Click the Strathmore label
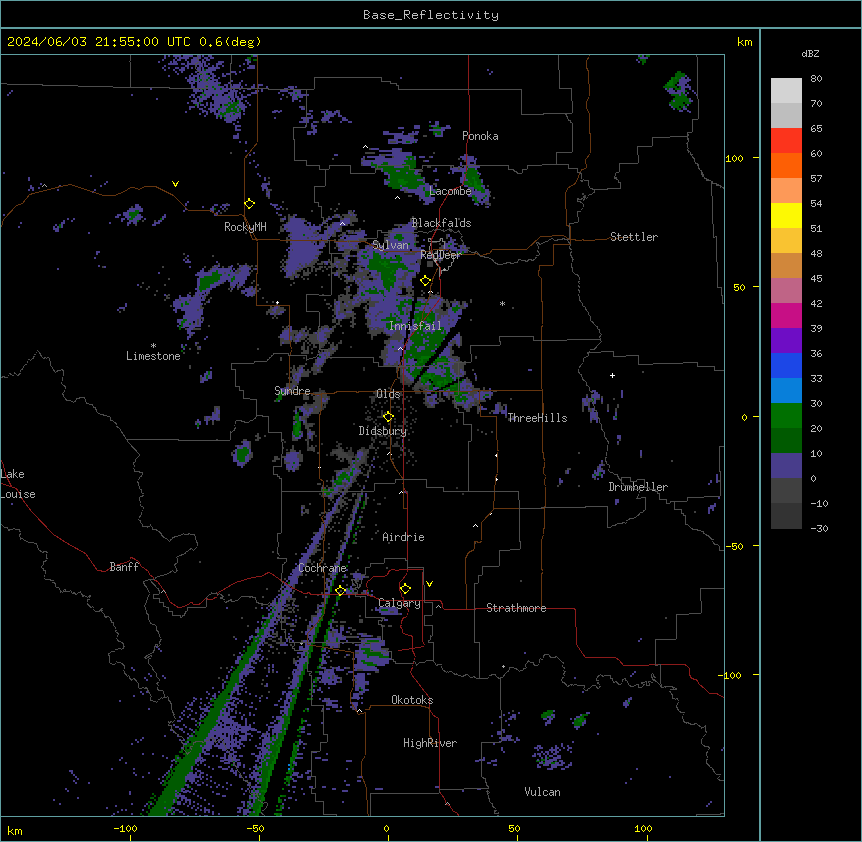This screenshot has height=842, width=862. coord(516,608)
